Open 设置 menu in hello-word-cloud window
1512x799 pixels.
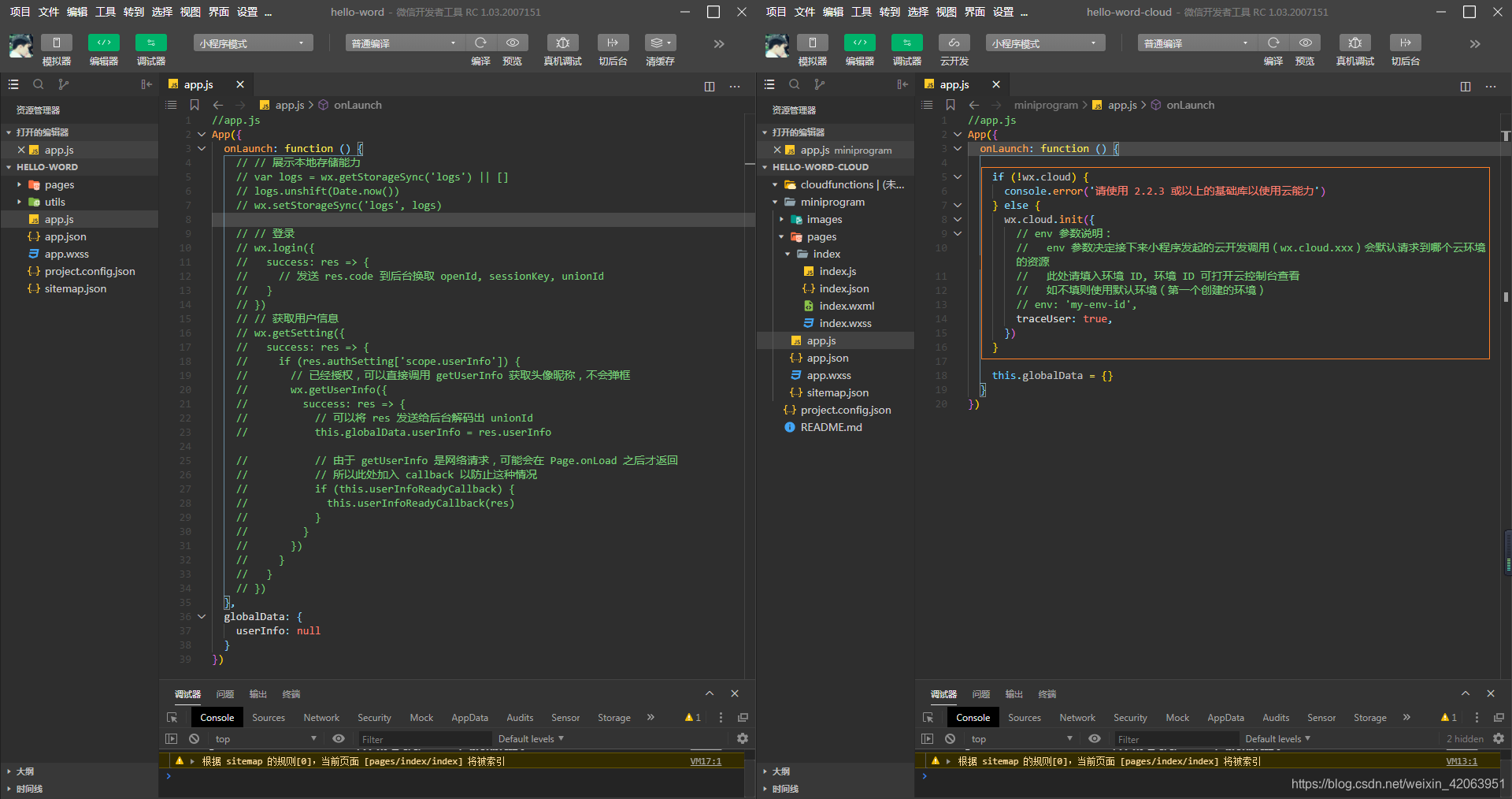(x=1003, y=12)
